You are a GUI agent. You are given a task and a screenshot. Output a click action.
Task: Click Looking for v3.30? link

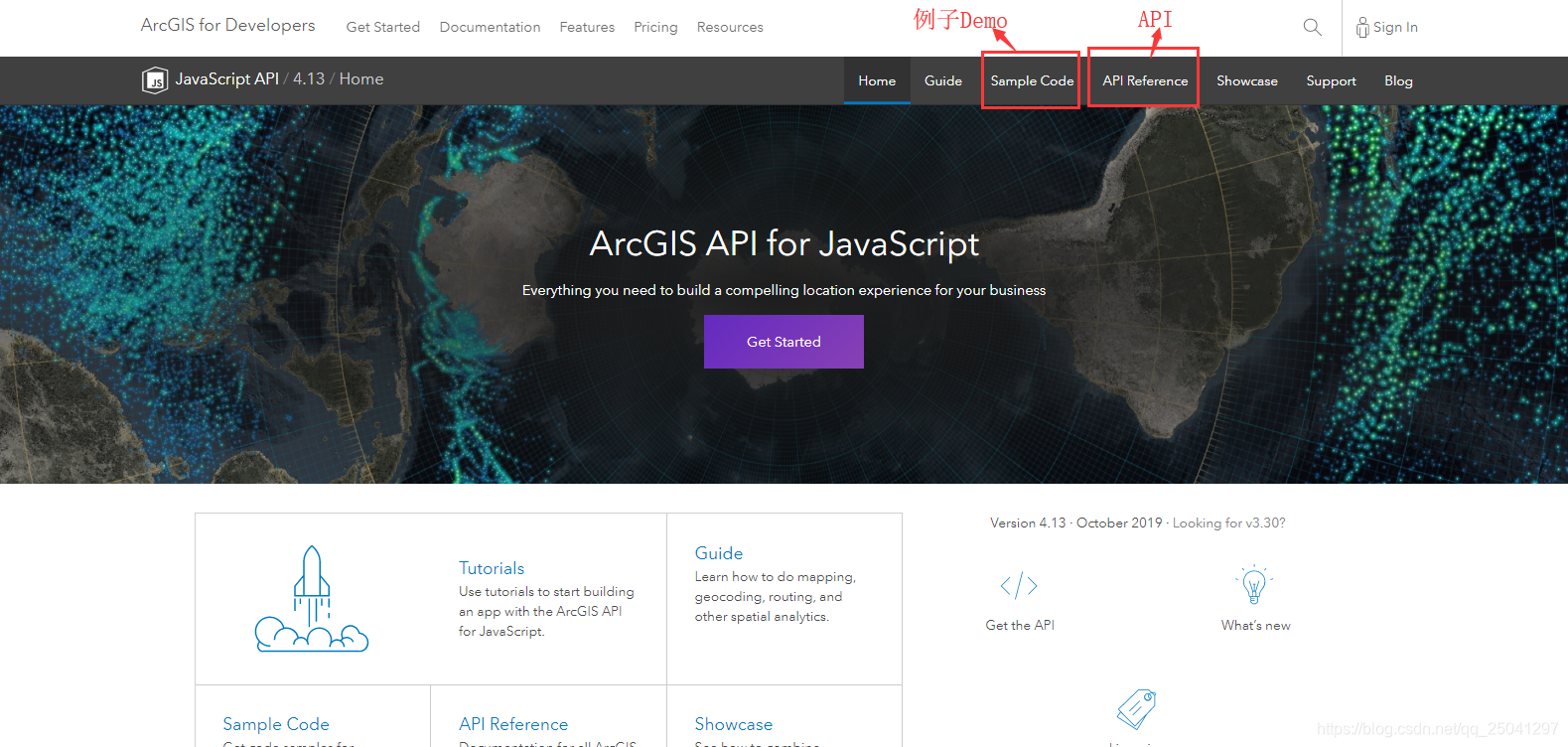click(x=1228, y=523)
